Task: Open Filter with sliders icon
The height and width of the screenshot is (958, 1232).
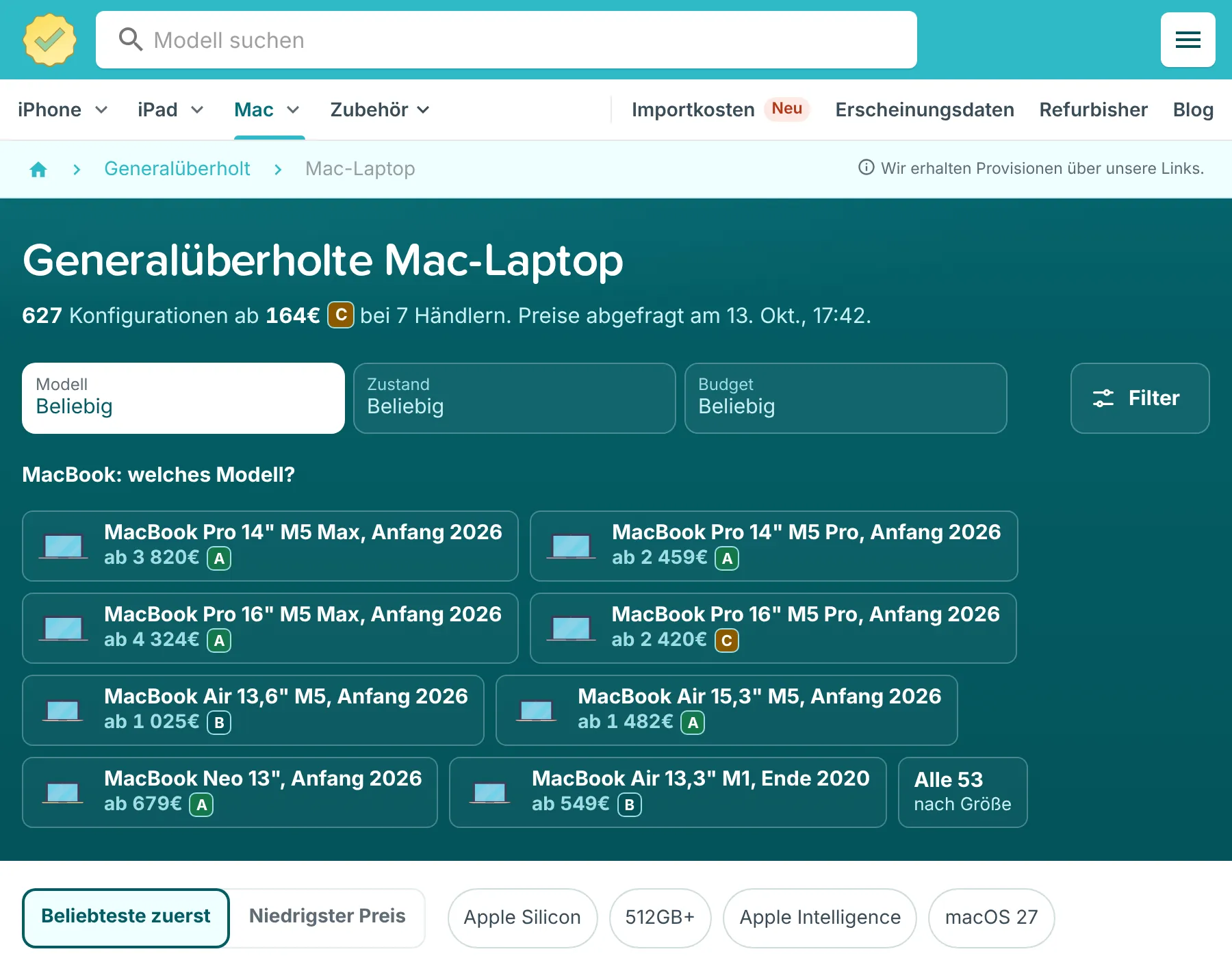Action: (1140, 398)
